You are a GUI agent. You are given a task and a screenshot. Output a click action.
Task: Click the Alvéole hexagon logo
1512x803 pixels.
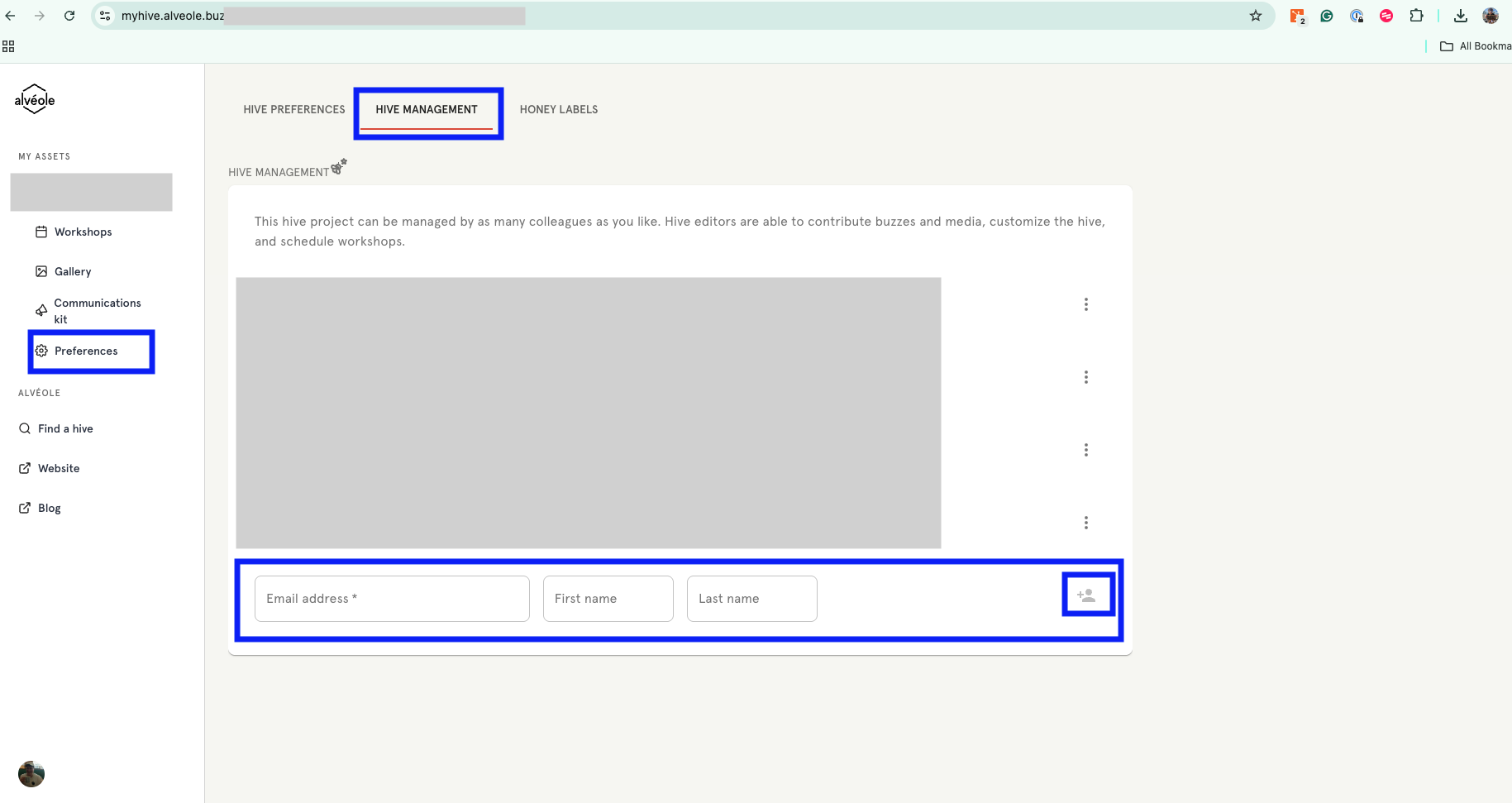coord(35,99)
